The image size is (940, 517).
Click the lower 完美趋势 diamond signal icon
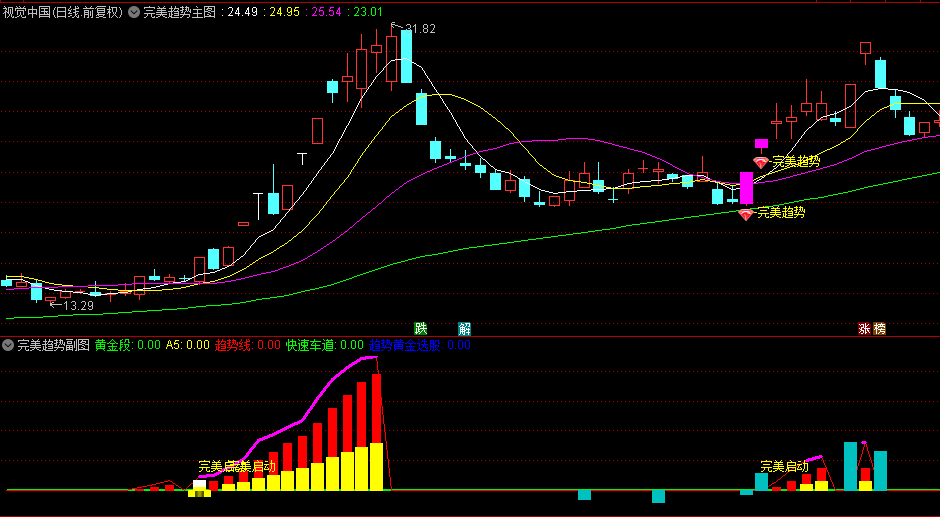746,213
